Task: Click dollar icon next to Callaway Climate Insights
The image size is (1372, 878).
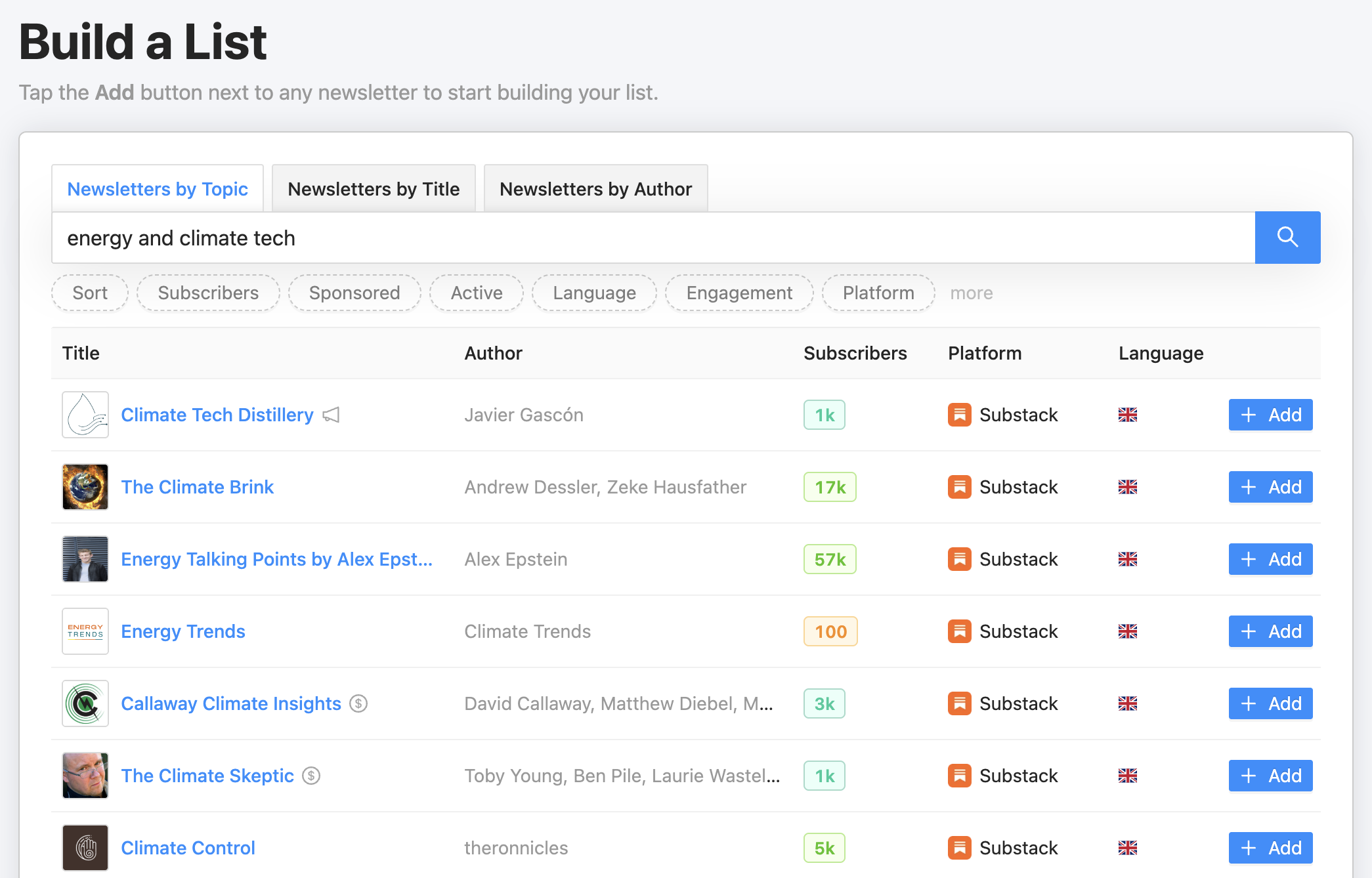Action: 358,703
